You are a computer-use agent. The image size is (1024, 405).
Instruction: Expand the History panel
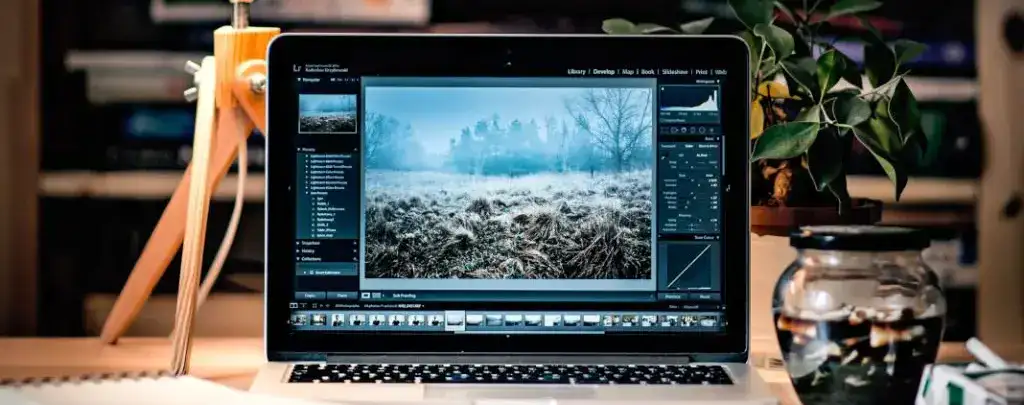click(x=299, y=250)
